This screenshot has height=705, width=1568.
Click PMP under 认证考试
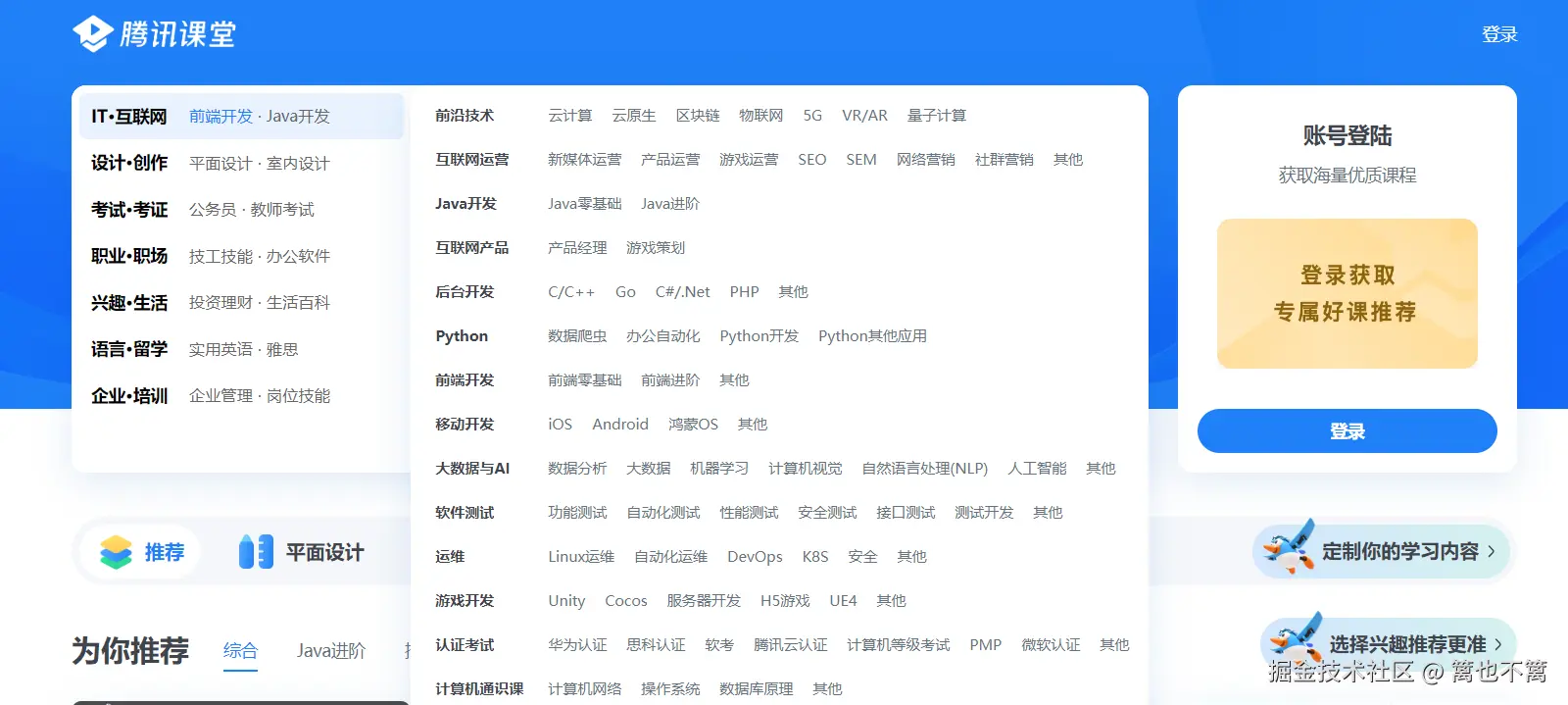point(985,645)
